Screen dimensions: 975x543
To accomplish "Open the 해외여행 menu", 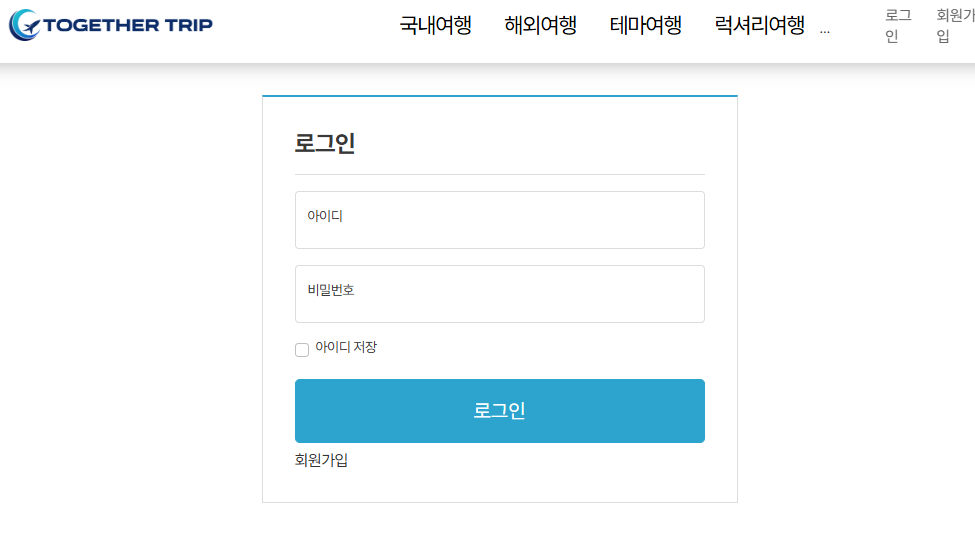I will click(540, 25).
